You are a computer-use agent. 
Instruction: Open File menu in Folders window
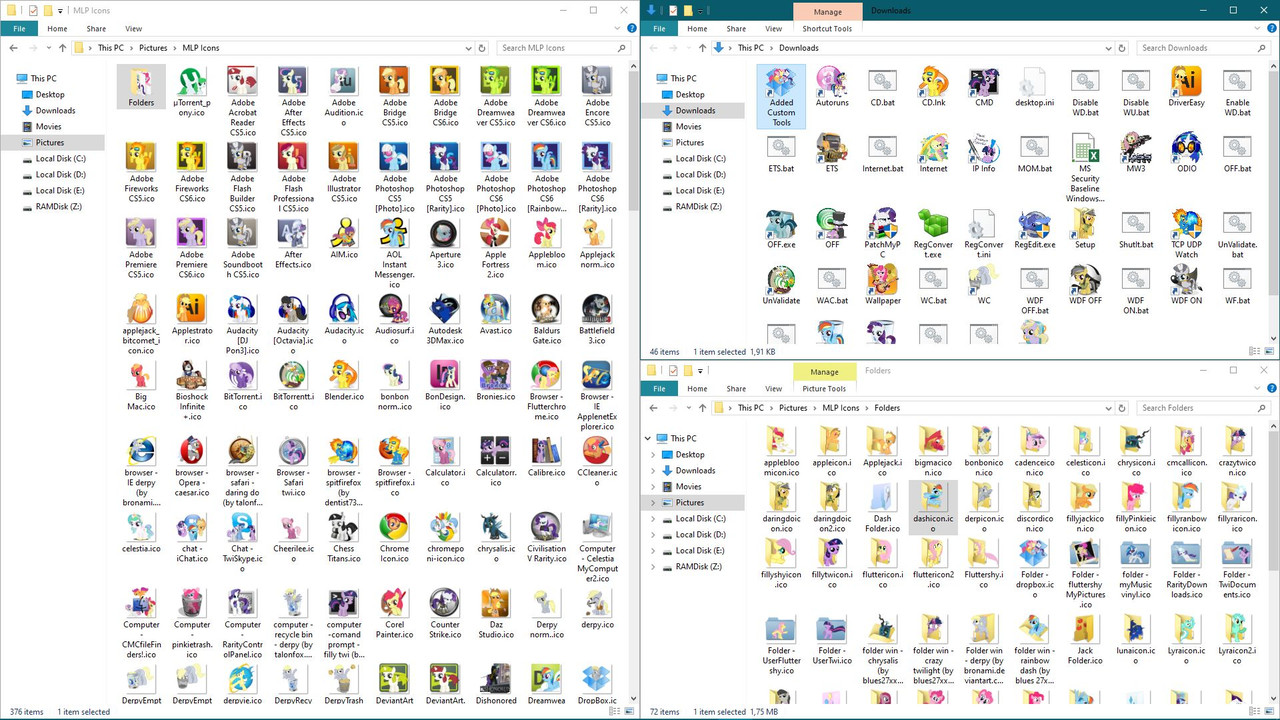(659, 389)
